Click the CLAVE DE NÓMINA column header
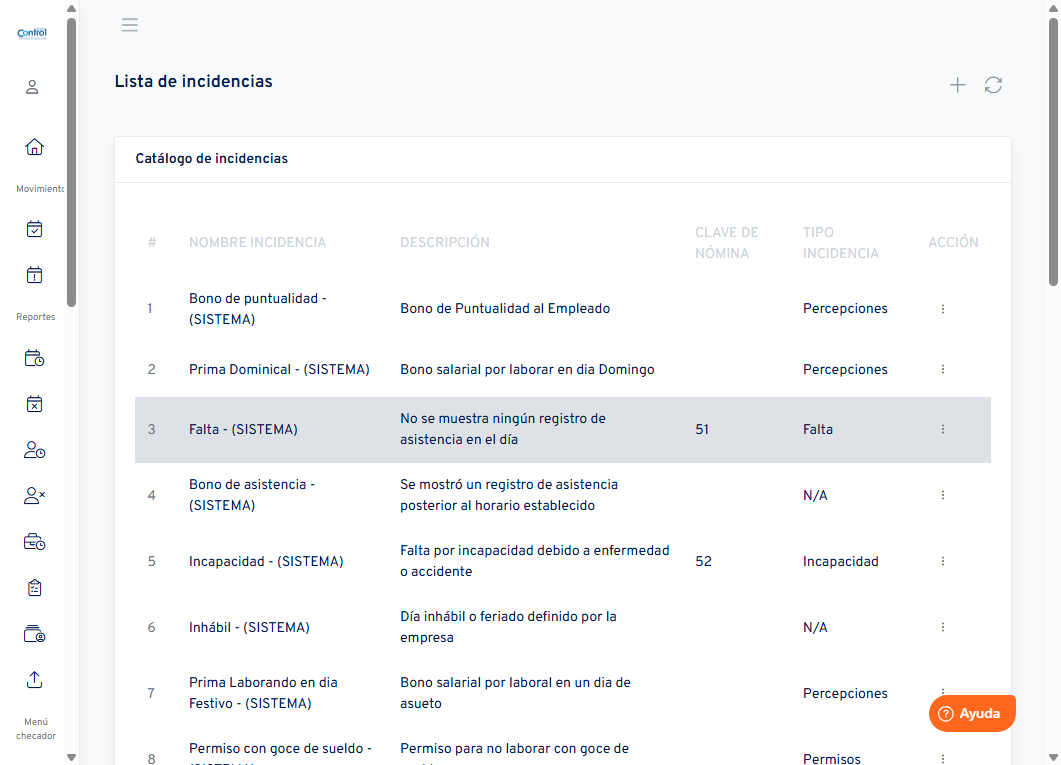Viewport: 1061px width, 765px height. 726,242
